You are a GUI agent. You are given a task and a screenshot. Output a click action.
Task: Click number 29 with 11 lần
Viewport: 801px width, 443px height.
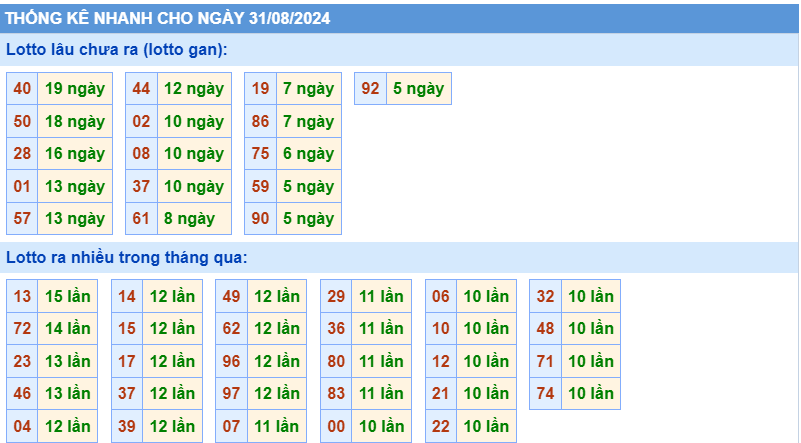point(336,296)
